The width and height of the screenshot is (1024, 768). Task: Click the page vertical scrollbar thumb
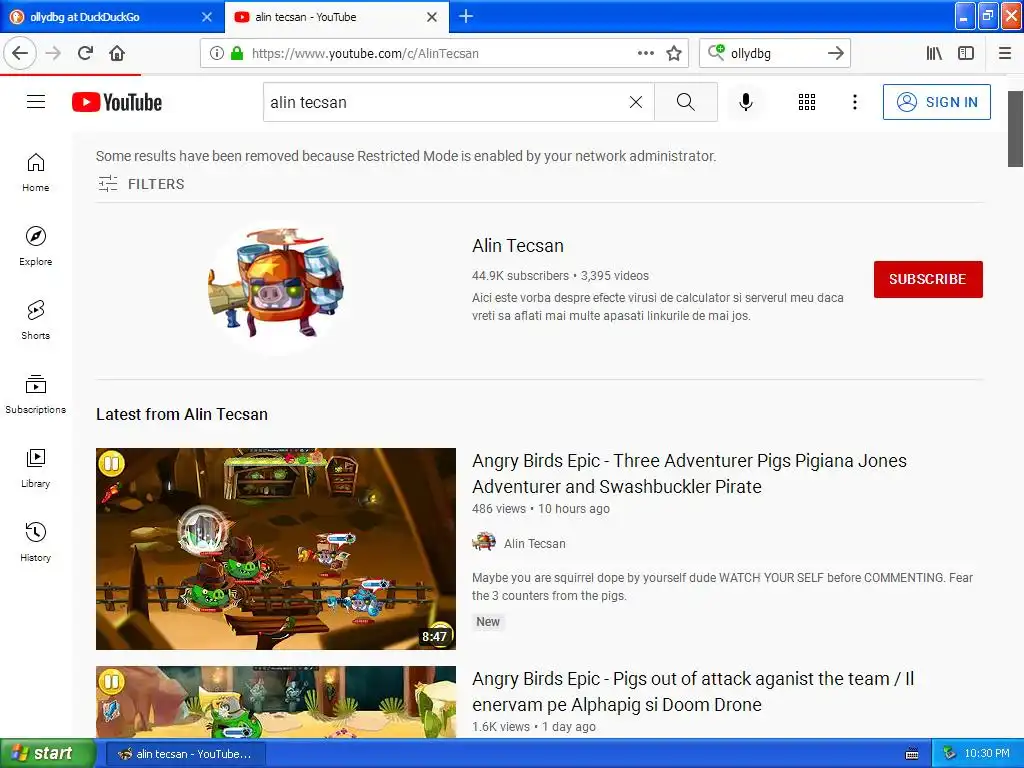pyautogui.click(x=1015, y=129)
